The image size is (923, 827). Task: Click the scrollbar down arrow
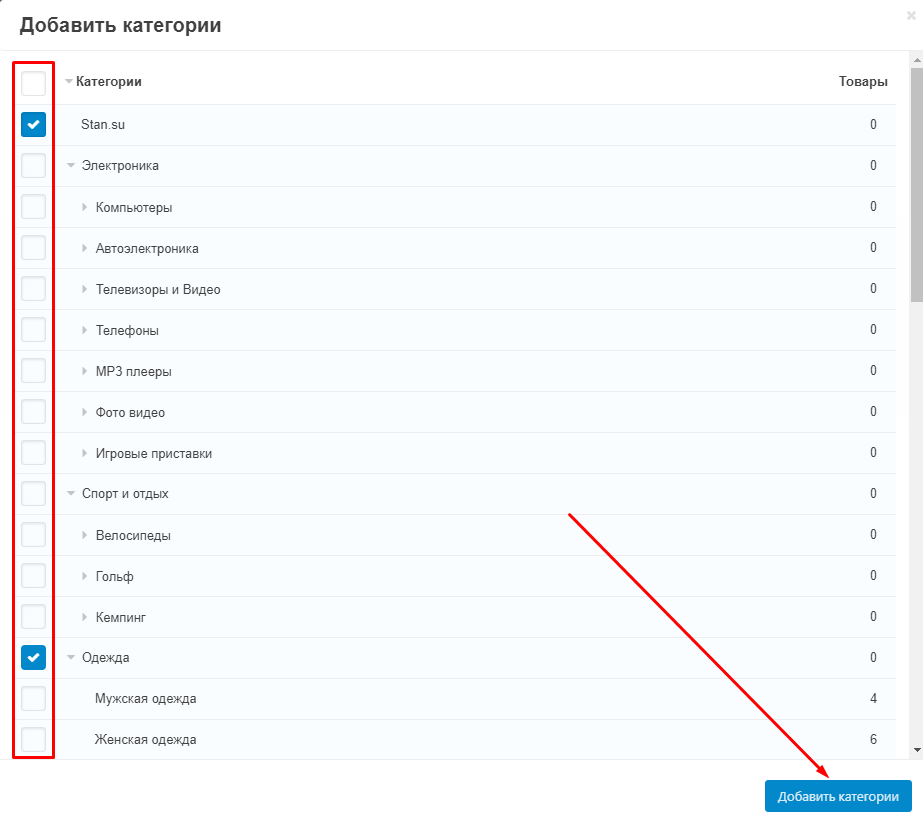click(917, 750)
